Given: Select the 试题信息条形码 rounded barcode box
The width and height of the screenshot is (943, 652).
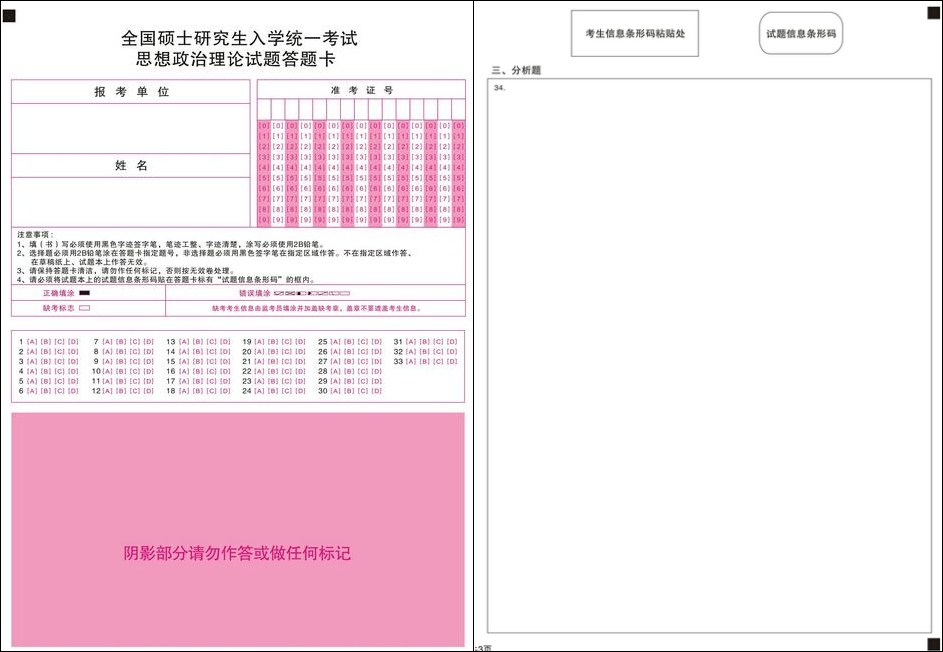Looking at the screenshot, I should pos(801,34).
